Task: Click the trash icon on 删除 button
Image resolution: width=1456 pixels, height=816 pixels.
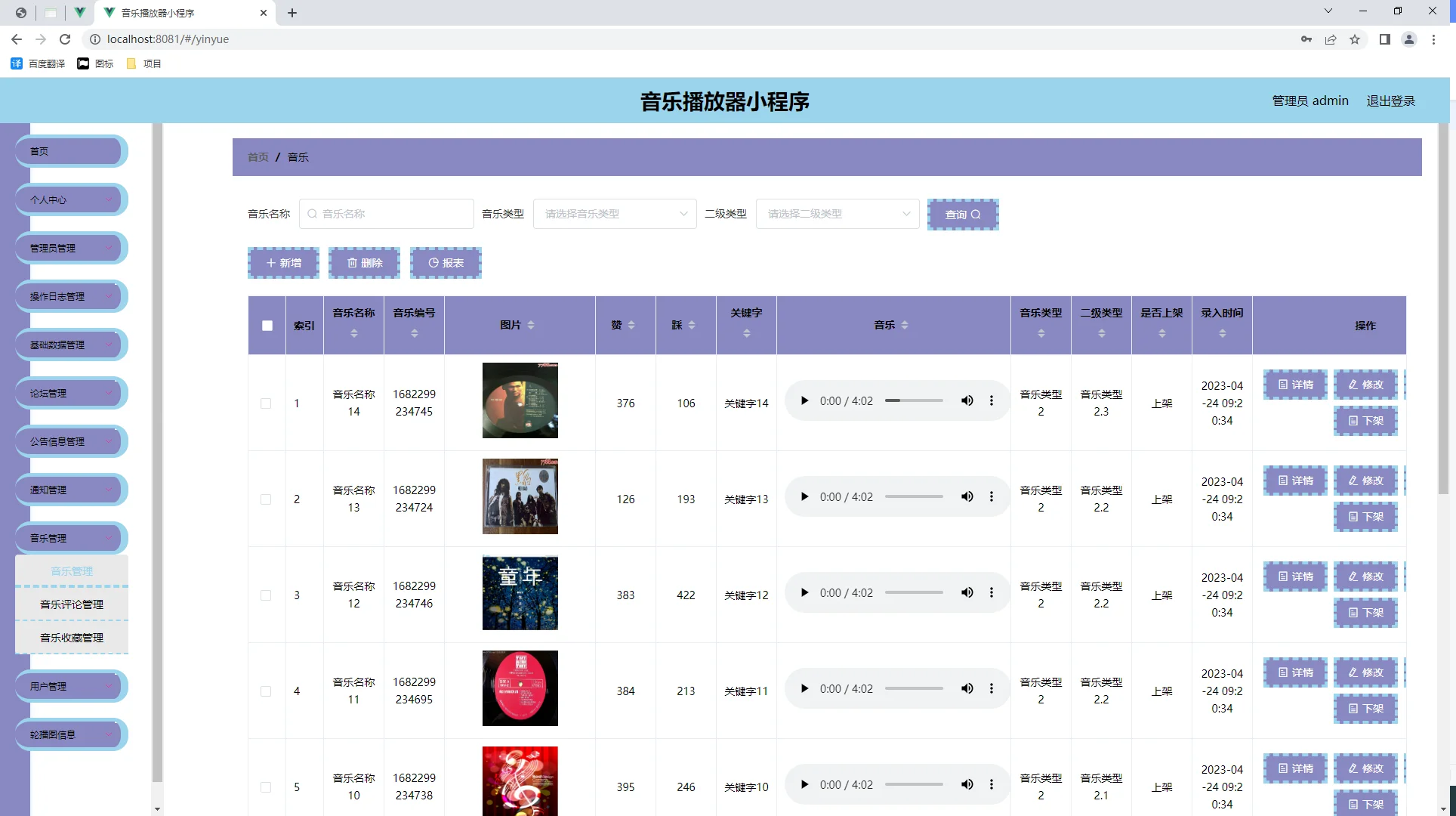Action: pyautogui.click(x=352, y=262)
